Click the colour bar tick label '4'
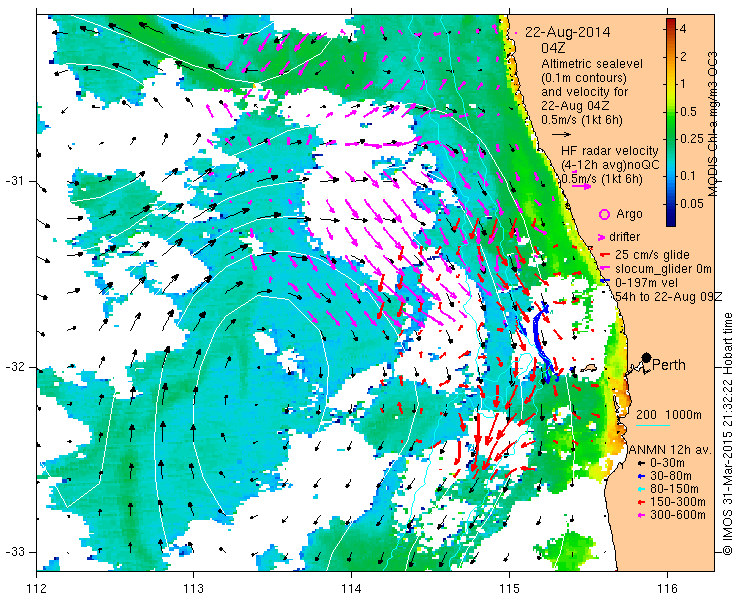Viewport: 740px width, 600px height. tap(683, 29)
